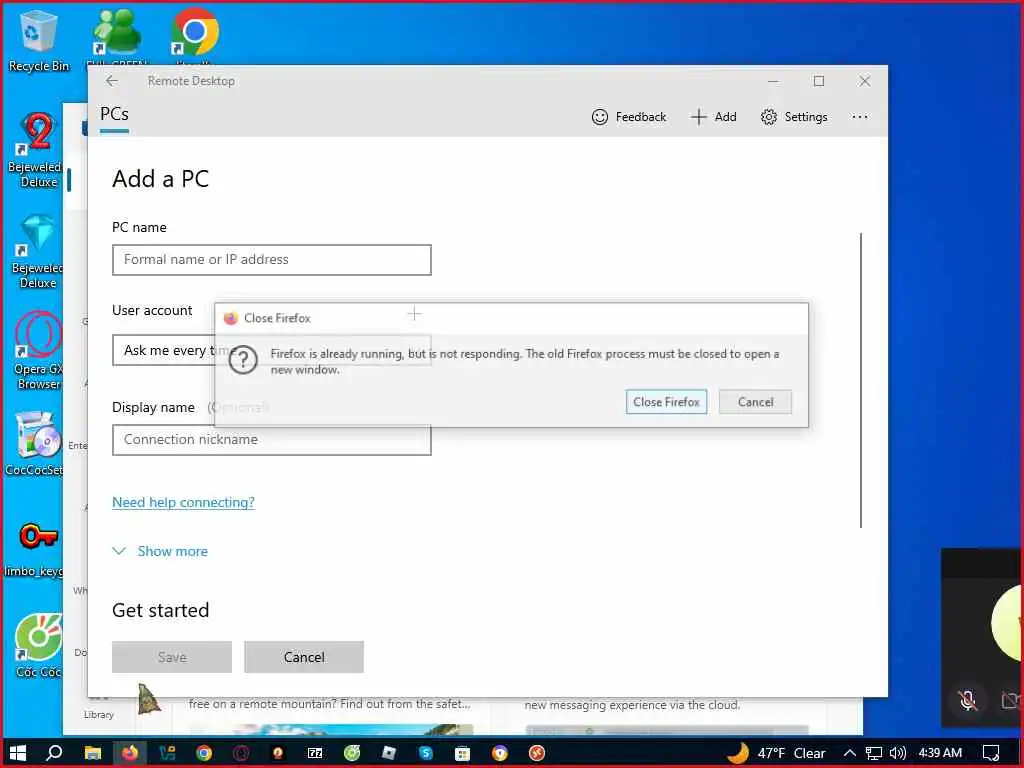Open limbo_keygen desktop icon
Image resolution: width=1024 pixels, height=768 pixels.
(36, 549)
